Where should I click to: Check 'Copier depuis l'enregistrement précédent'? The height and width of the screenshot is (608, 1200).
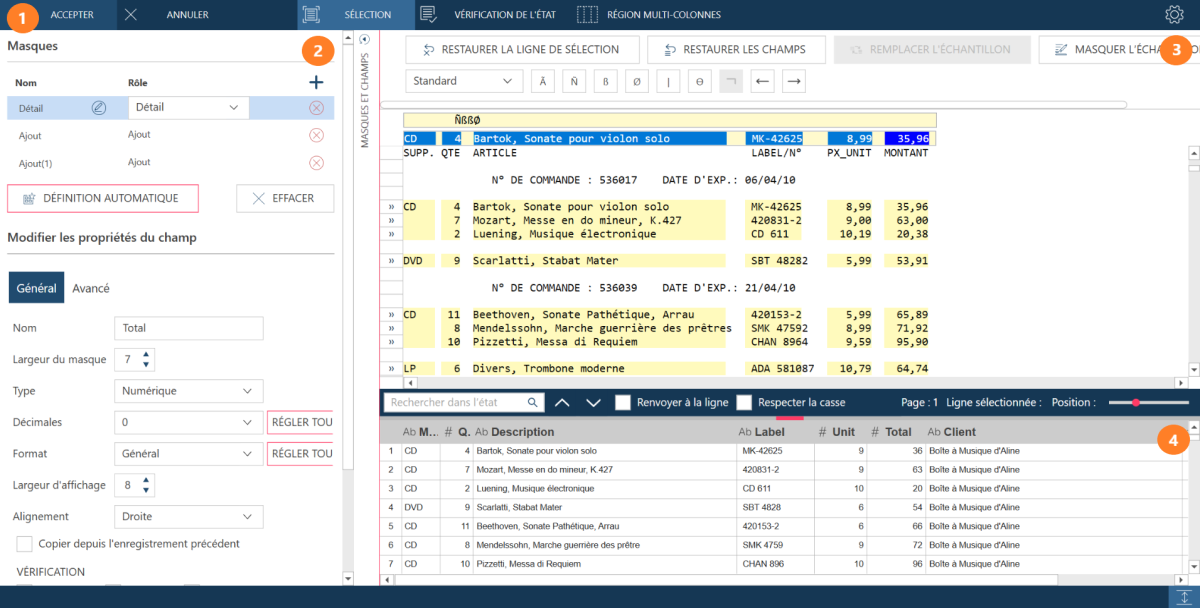[x=25, y=544]
